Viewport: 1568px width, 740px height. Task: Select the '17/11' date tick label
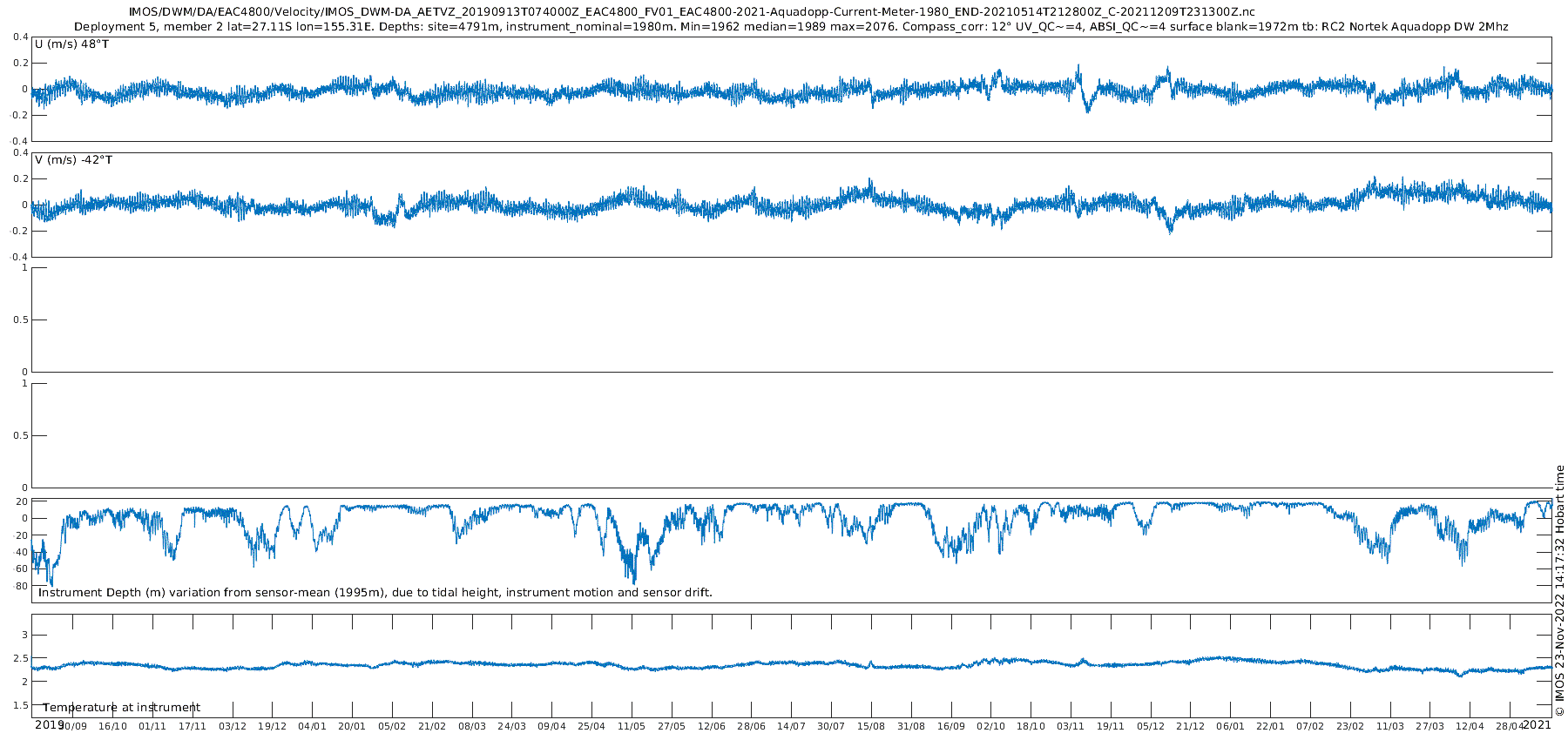coord(193,726)
